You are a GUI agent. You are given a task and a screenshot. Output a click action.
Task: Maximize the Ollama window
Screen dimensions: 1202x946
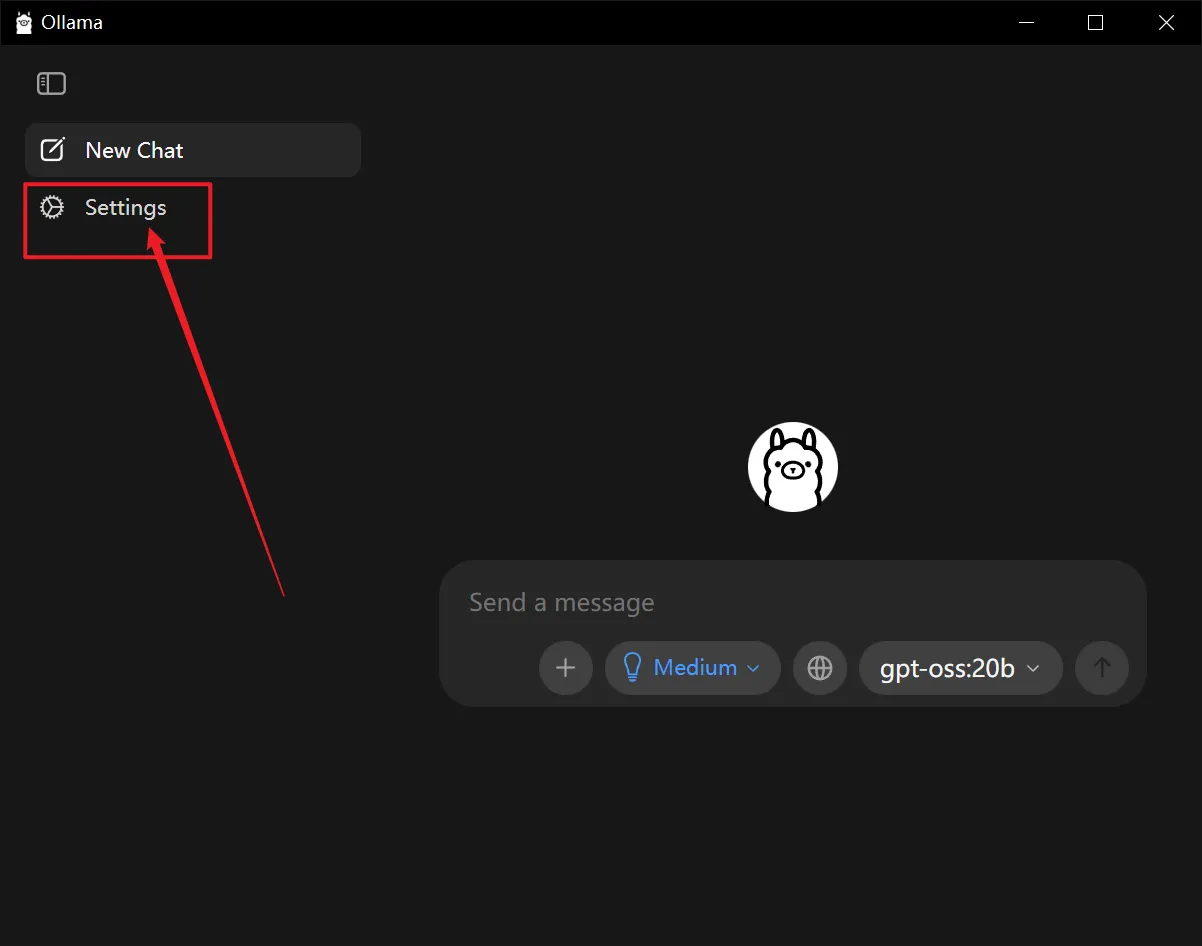[1095, 22]
